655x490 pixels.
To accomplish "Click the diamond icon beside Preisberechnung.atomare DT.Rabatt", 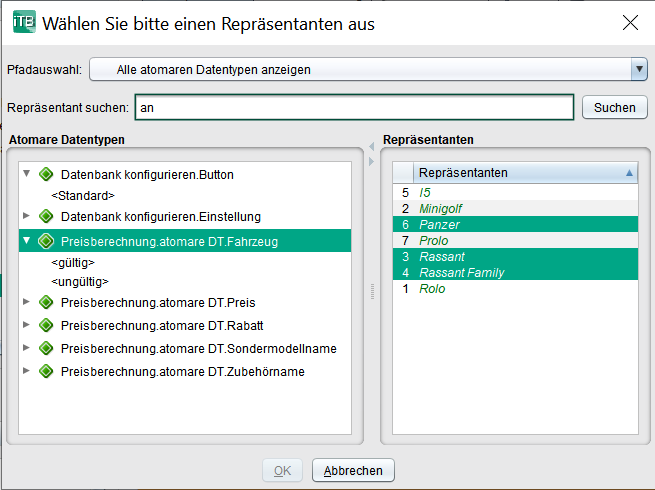I will 46,325.
